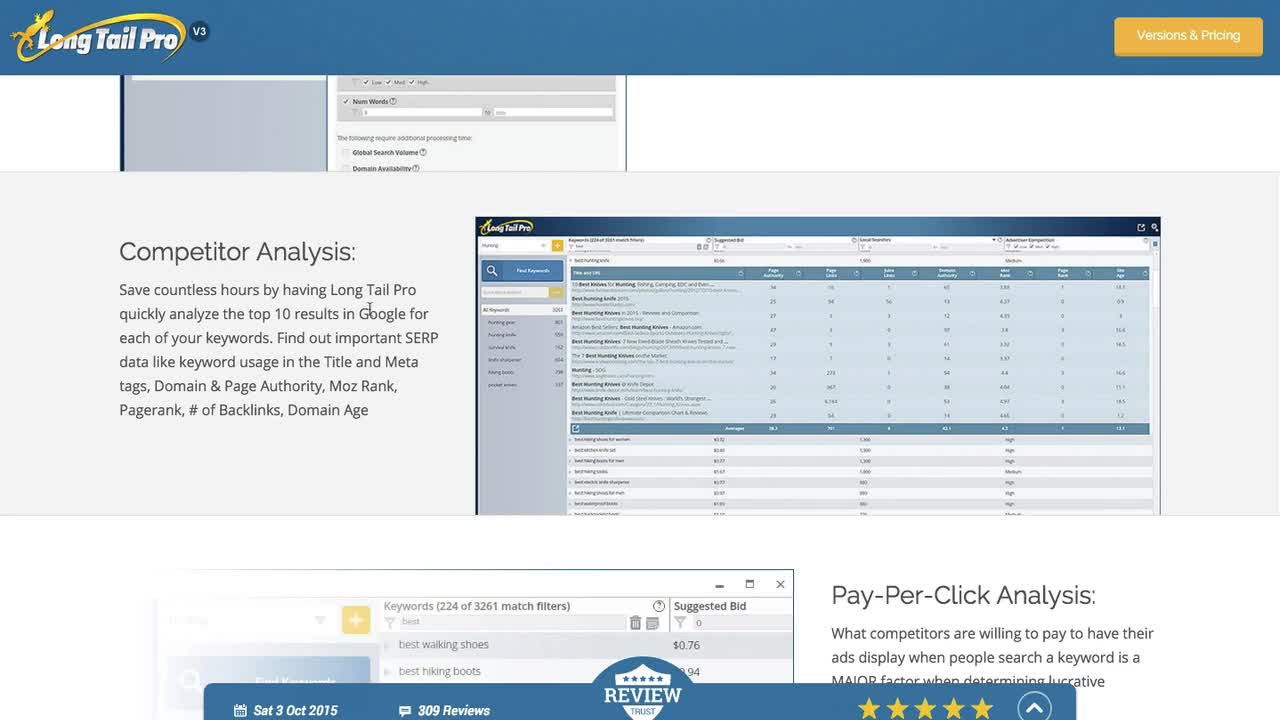This screenshot has height=720, width=1280.
Task: Toggle the High competition checkbox
Action: pos(412,82)
